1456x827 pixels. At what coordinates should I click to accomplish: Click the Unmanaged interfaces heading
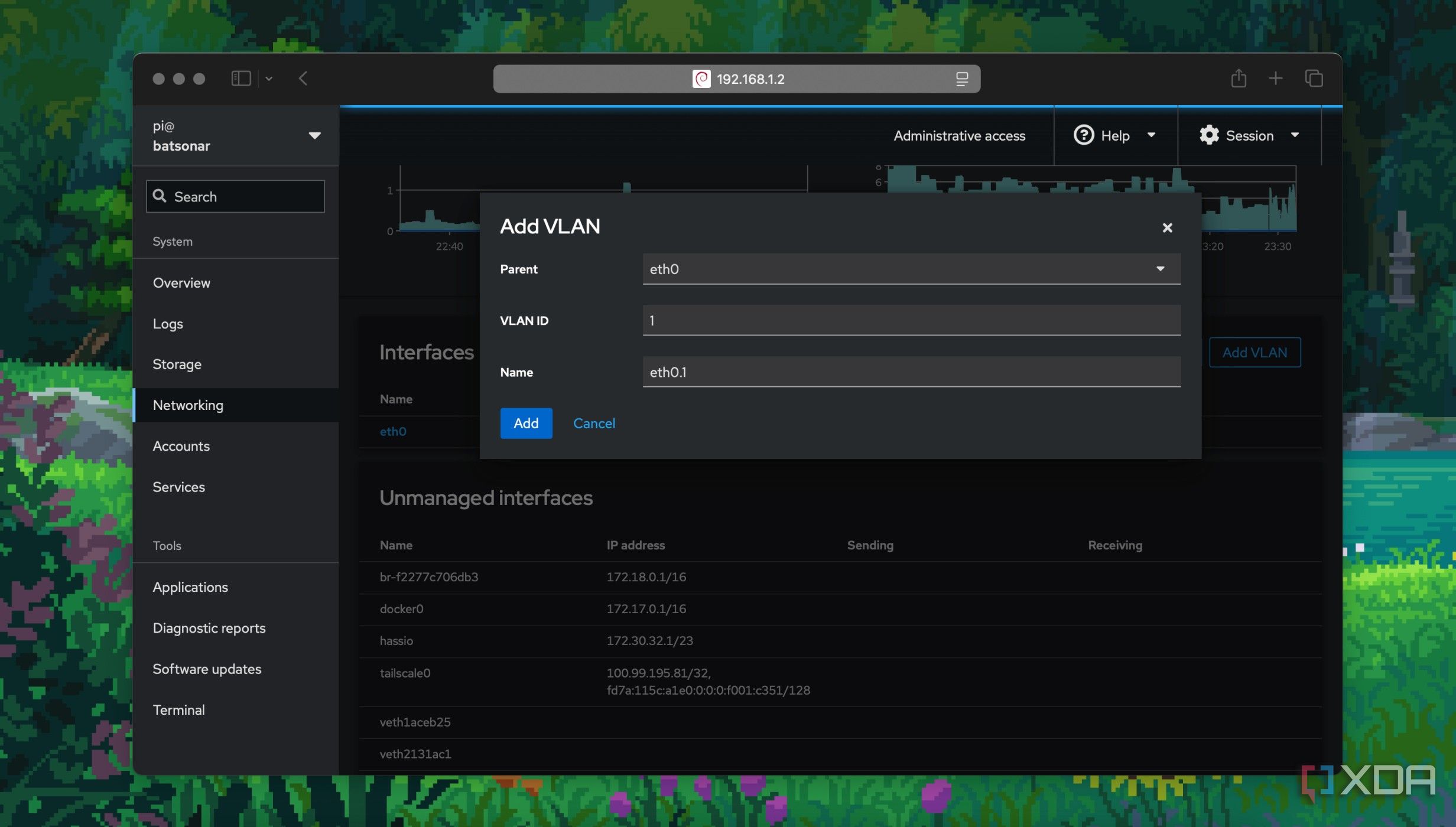pyautogui.click(x=486, y=497)
